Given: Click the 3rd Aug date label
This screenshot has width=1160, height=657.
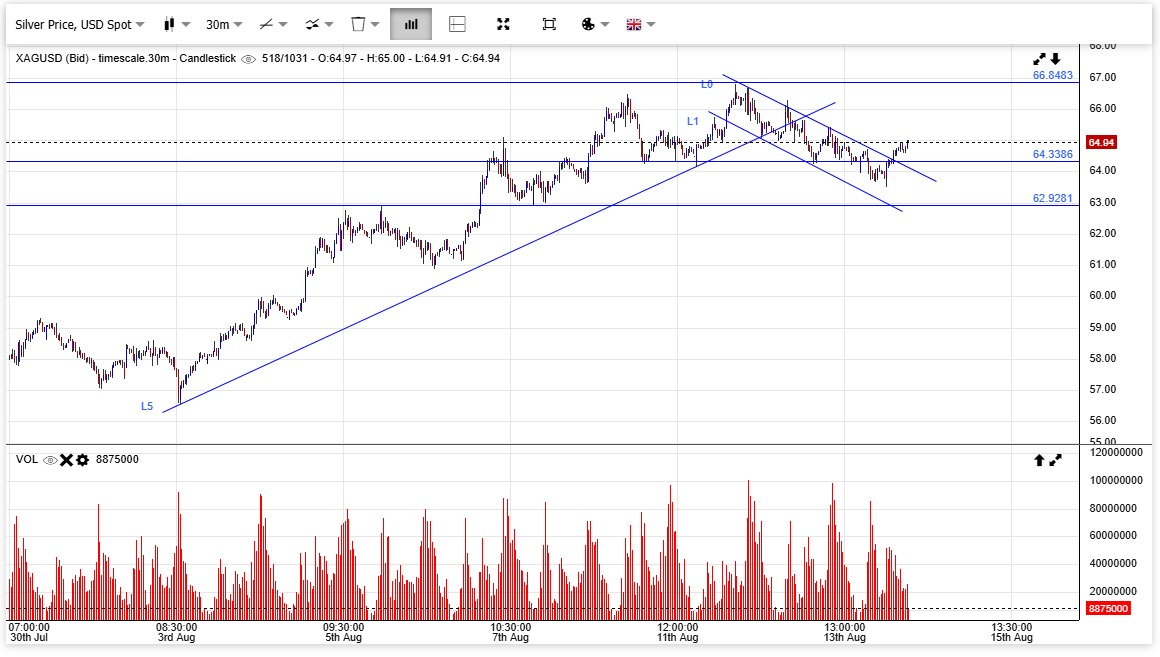Looking at the screenshot, I should pyautogui.click(x=177, y=638).
